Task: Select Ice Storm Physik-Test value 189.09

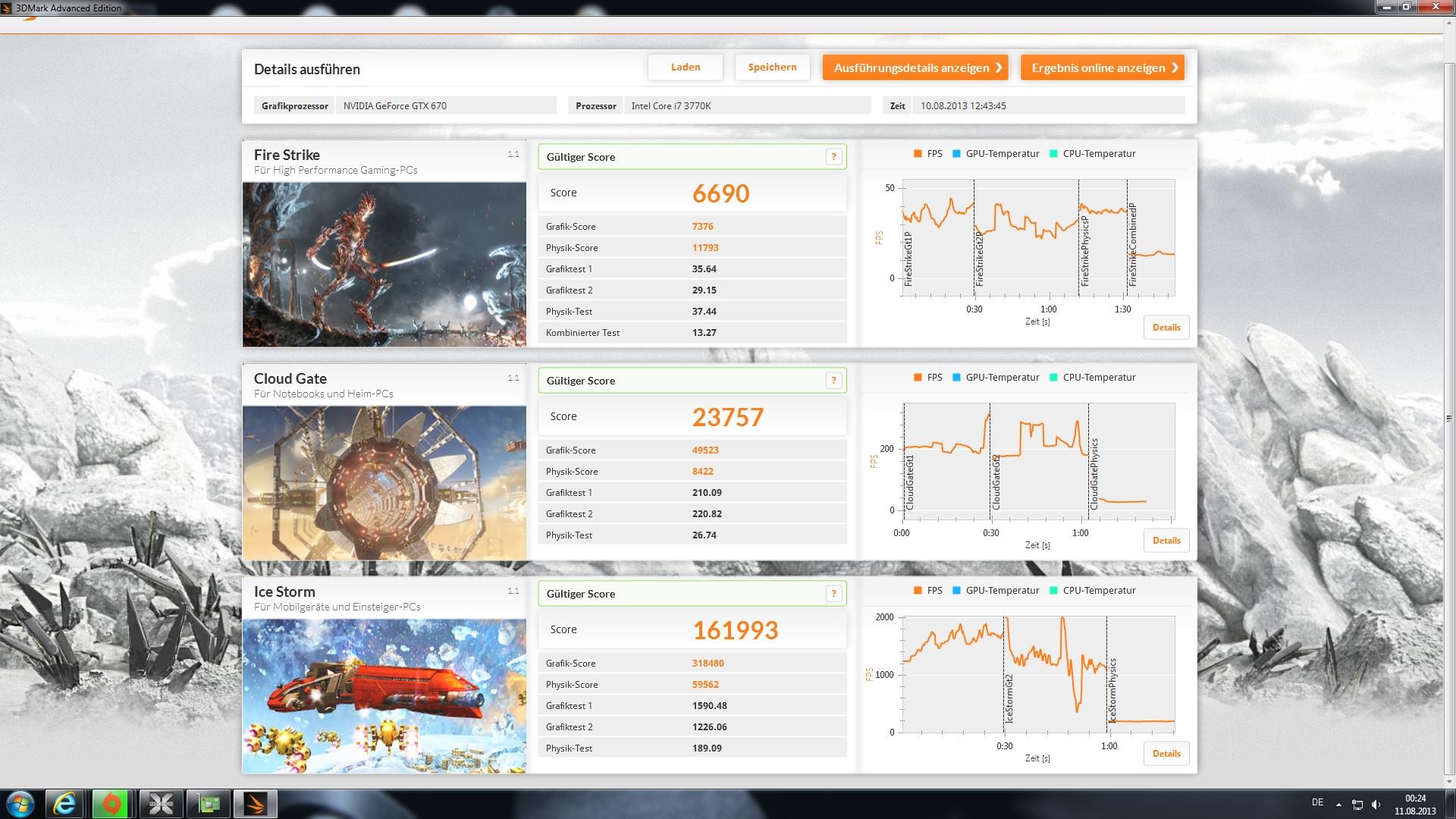Action: tap(707, 748)
